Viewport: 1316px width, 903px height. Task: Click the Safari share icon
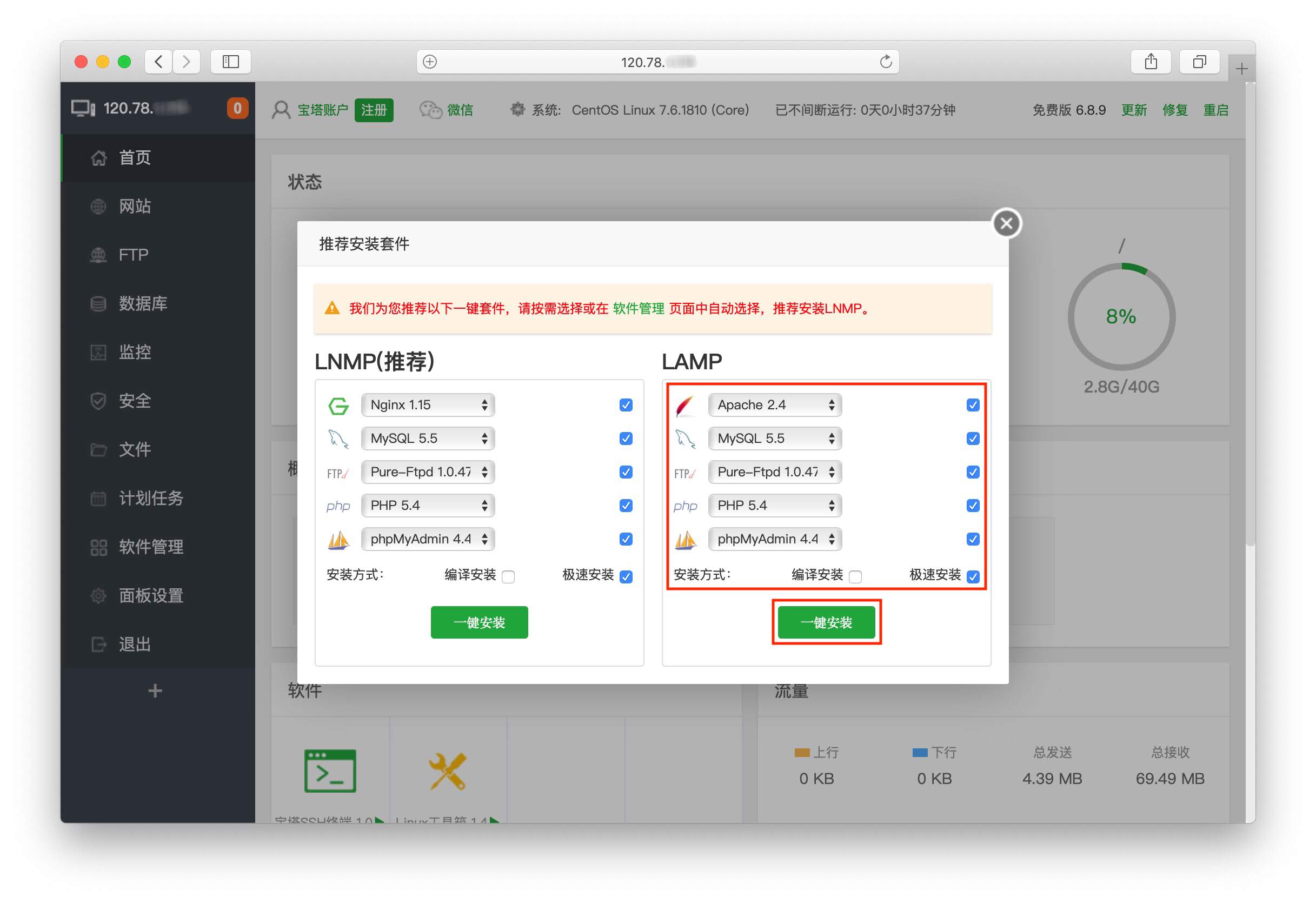coord(1150,62)
